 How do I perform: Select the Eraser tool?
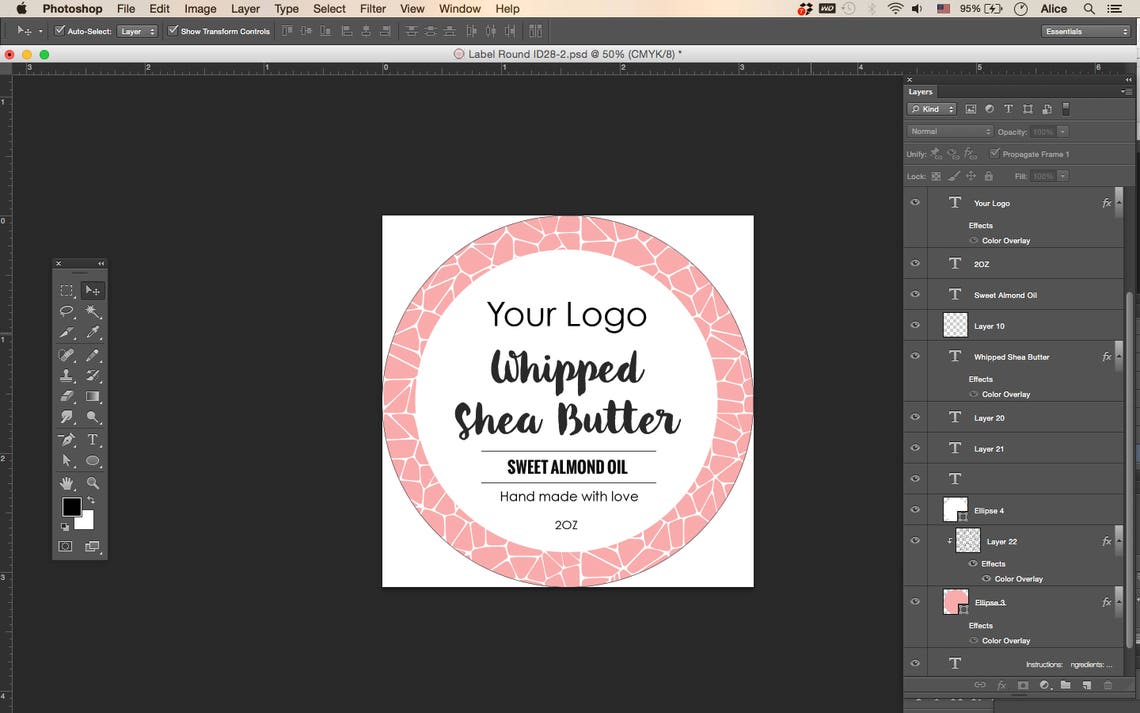pyautogui.click(x=67, y=396)
